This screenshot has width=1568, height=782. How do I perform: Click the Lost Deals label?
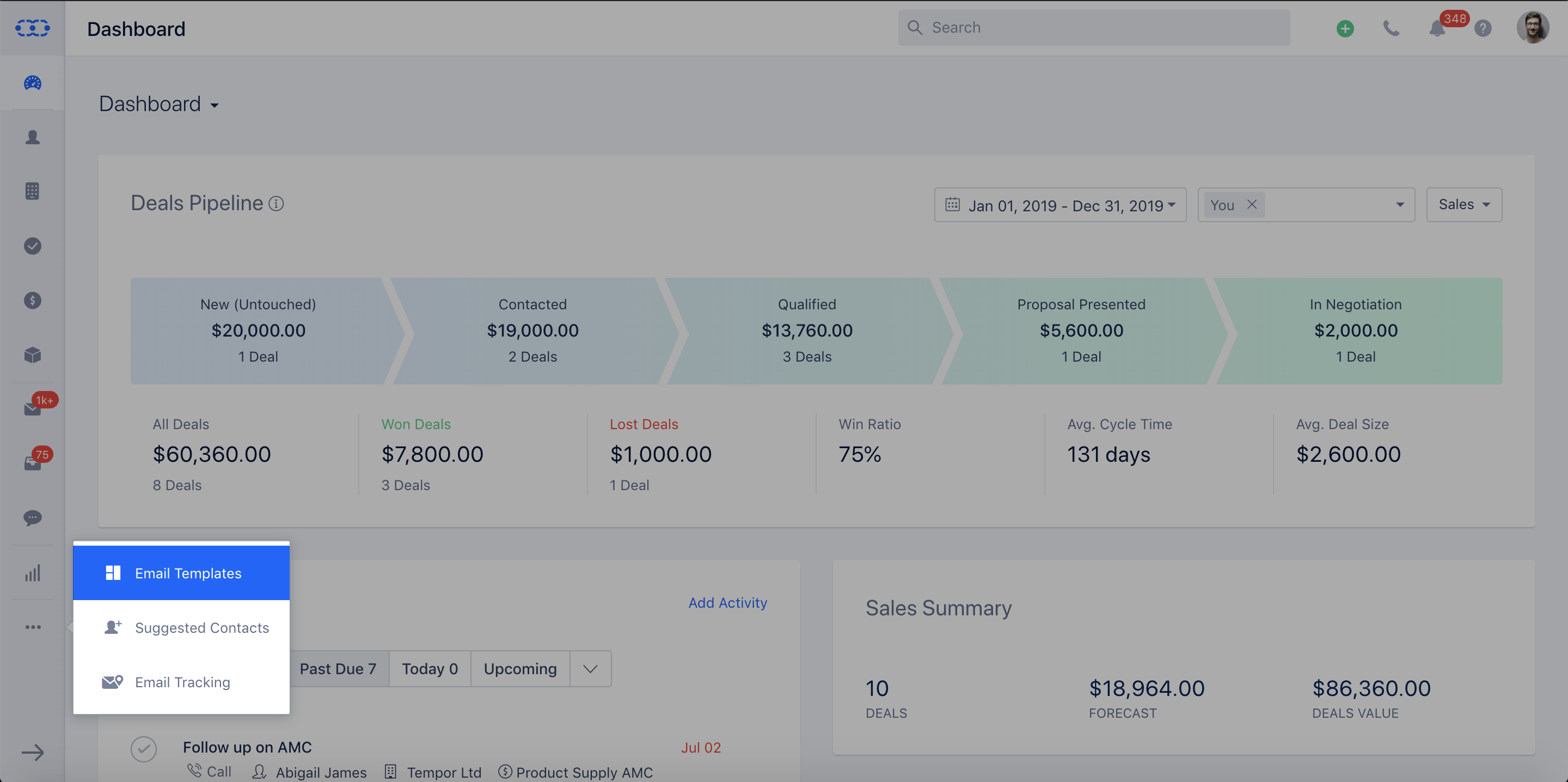coord(644,425)
